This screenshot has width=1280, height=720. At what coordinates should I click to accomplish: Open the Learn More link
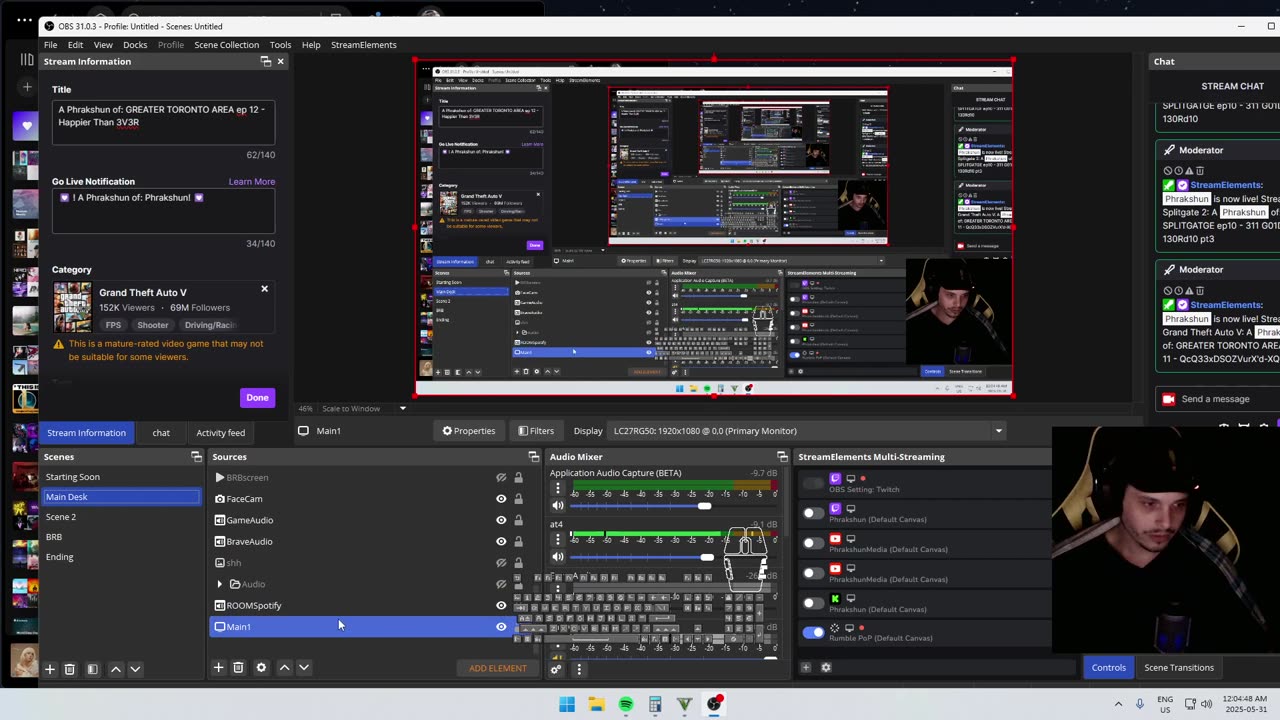coord(252,182)
